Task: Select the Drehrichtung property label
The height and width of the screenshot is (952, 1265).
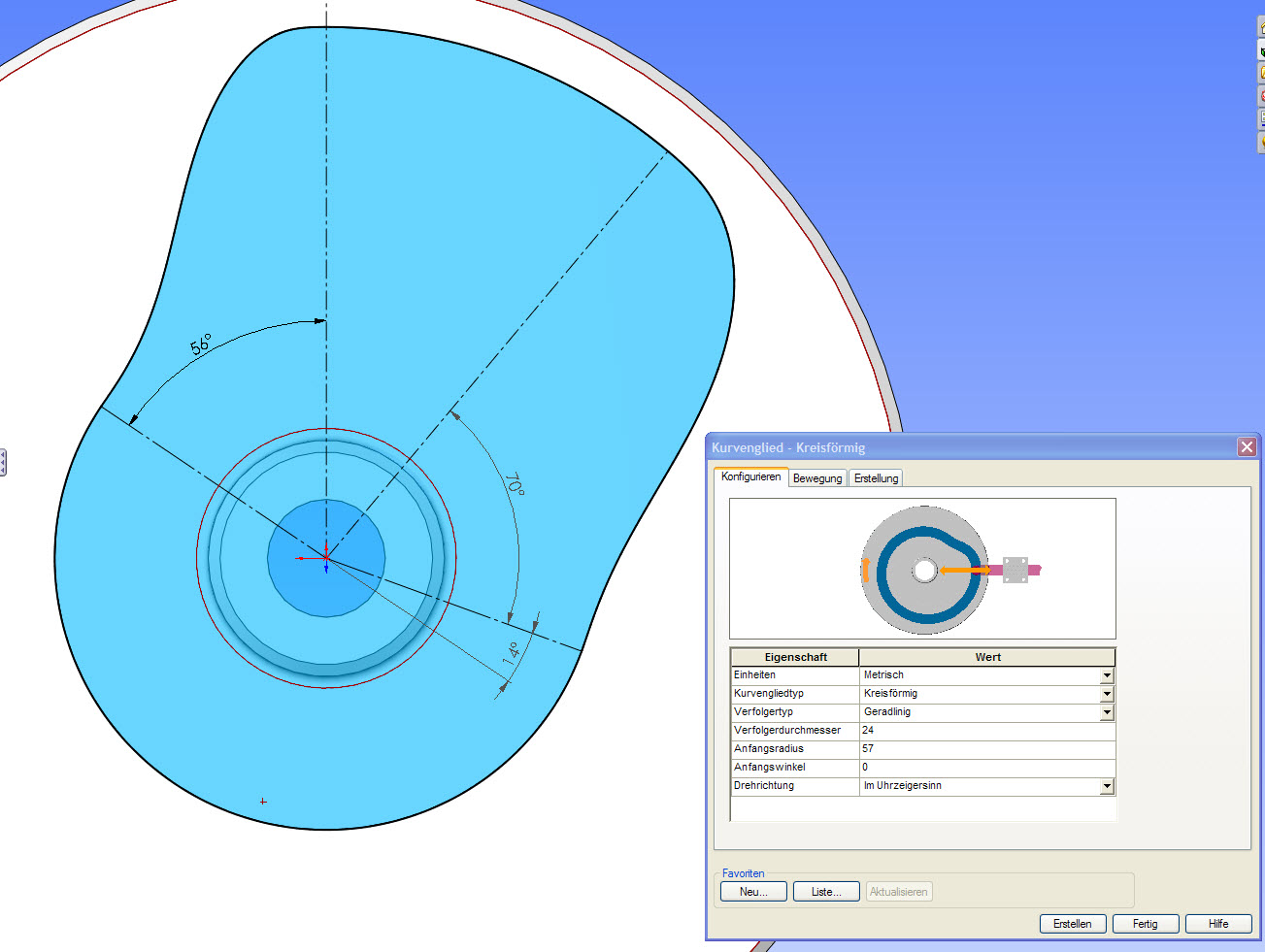Action: click(763, 786)
